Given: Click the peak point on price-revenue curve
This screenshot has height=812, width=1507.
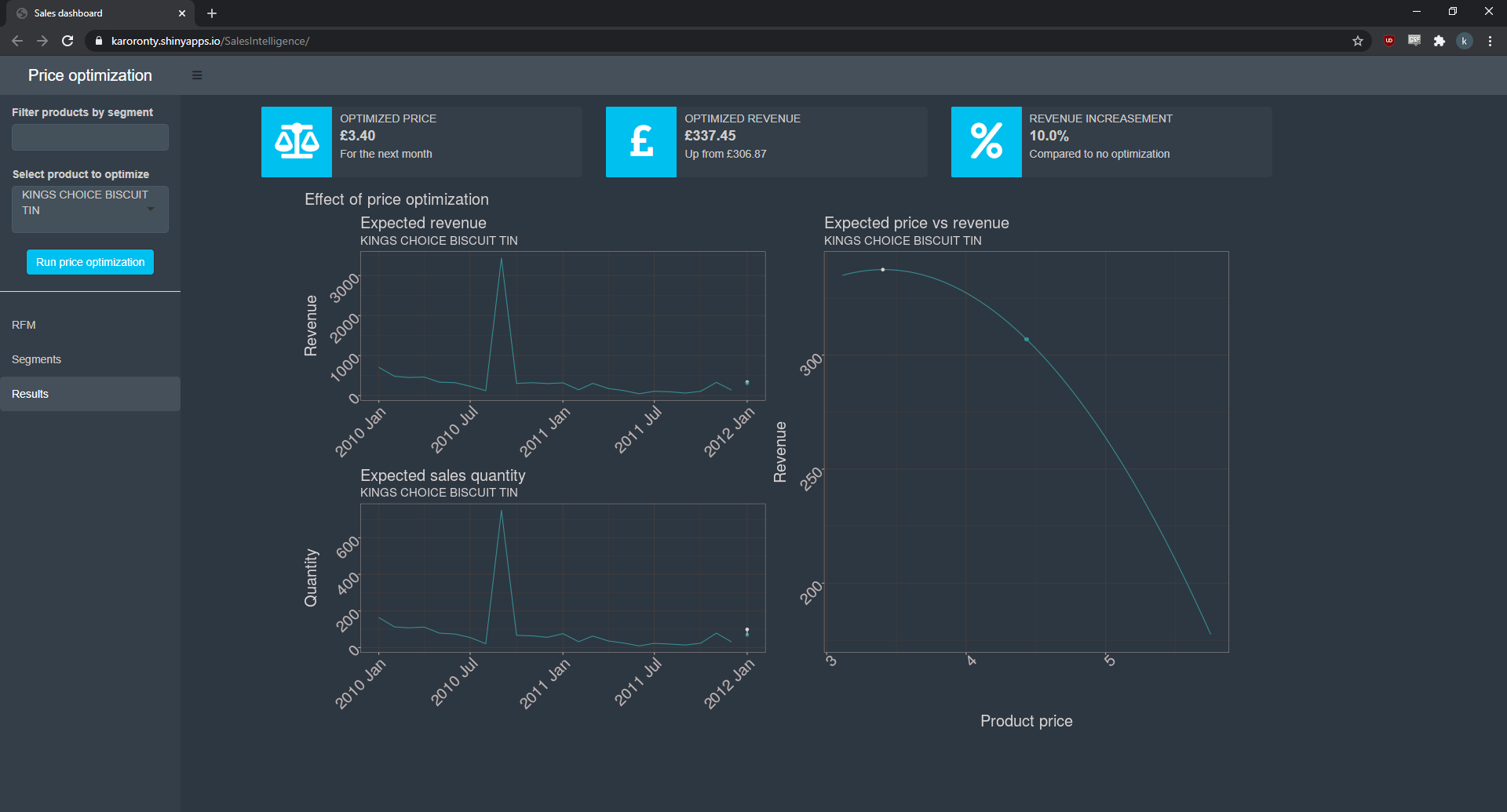Looking at the screenshot, I should click(883, 270).
